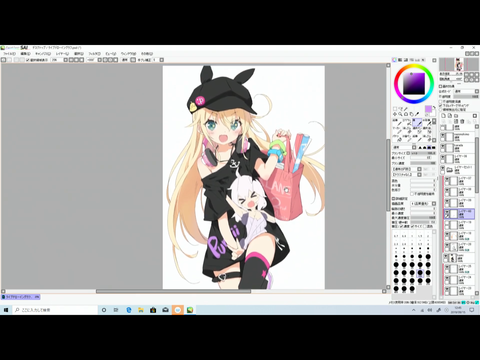Select the eyedropper color picker tool
This screenshot has height=360, width=480.
(417, 114)
